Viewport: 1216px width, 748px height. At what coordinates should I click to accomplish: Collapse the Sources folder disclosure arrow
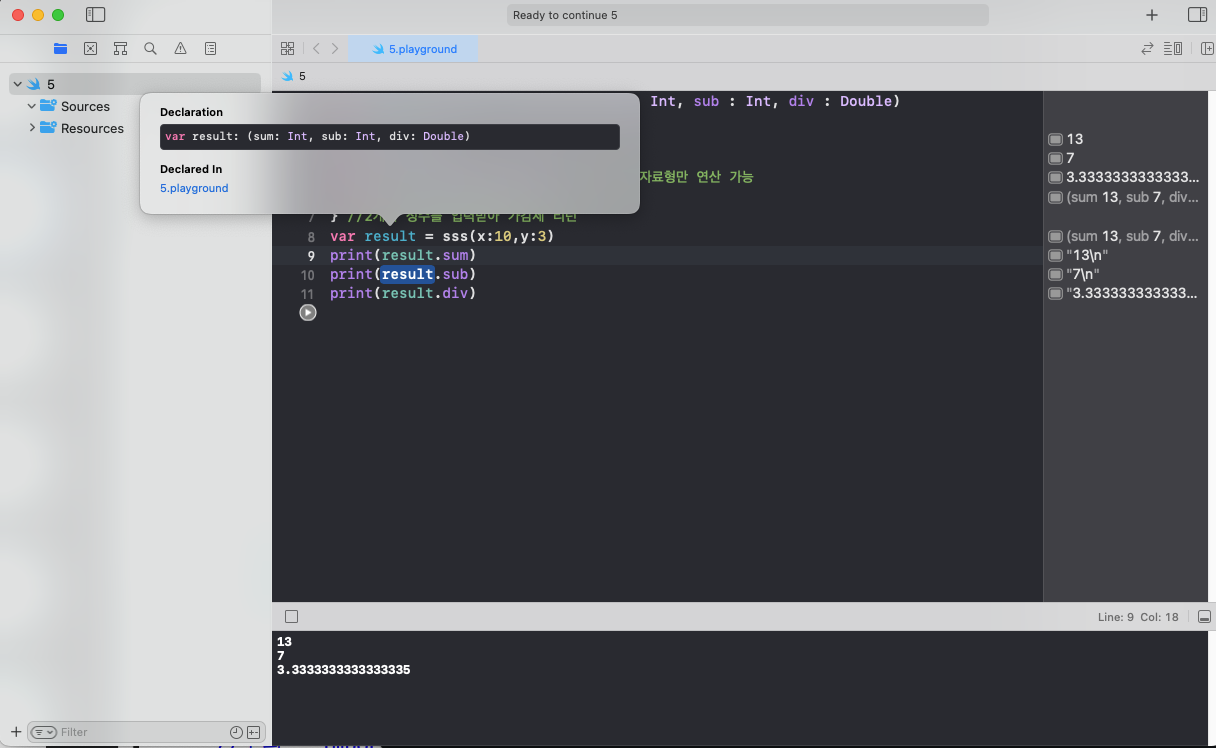32,106
